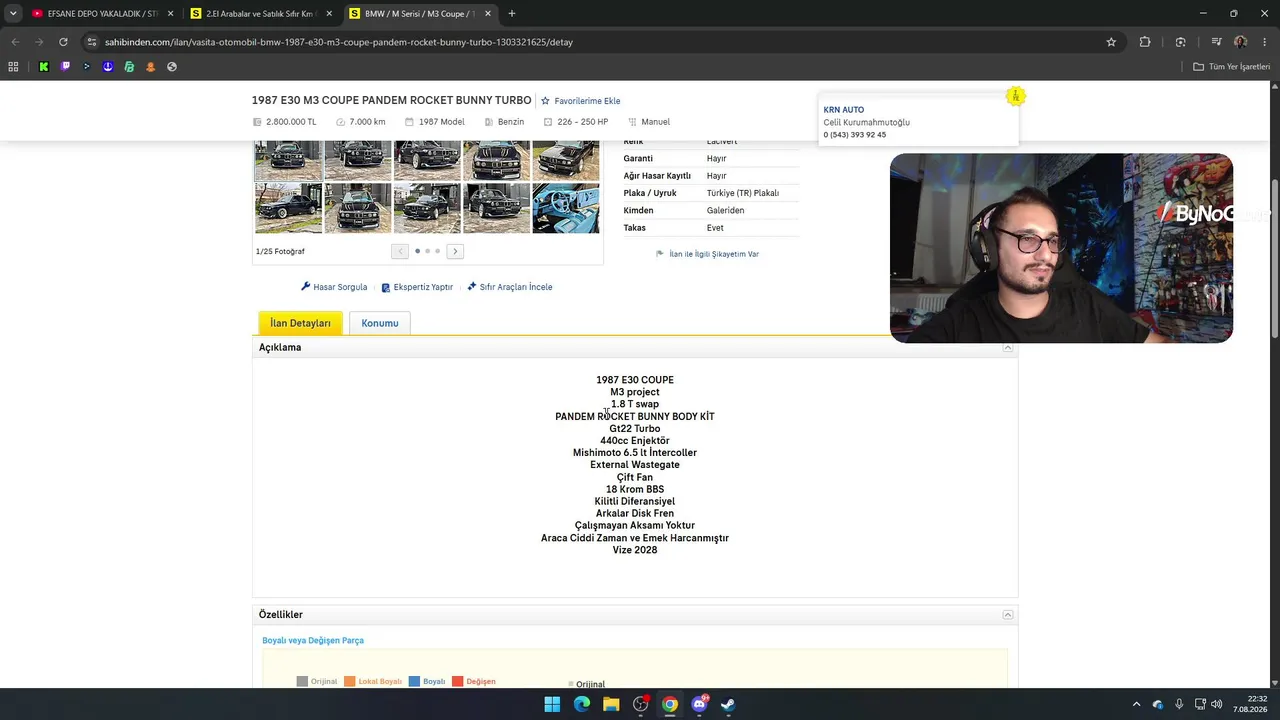This screenshot has width=1280, height=720.
Task: Bookmark this page with the star icon
Action: tap(1111, 42)
